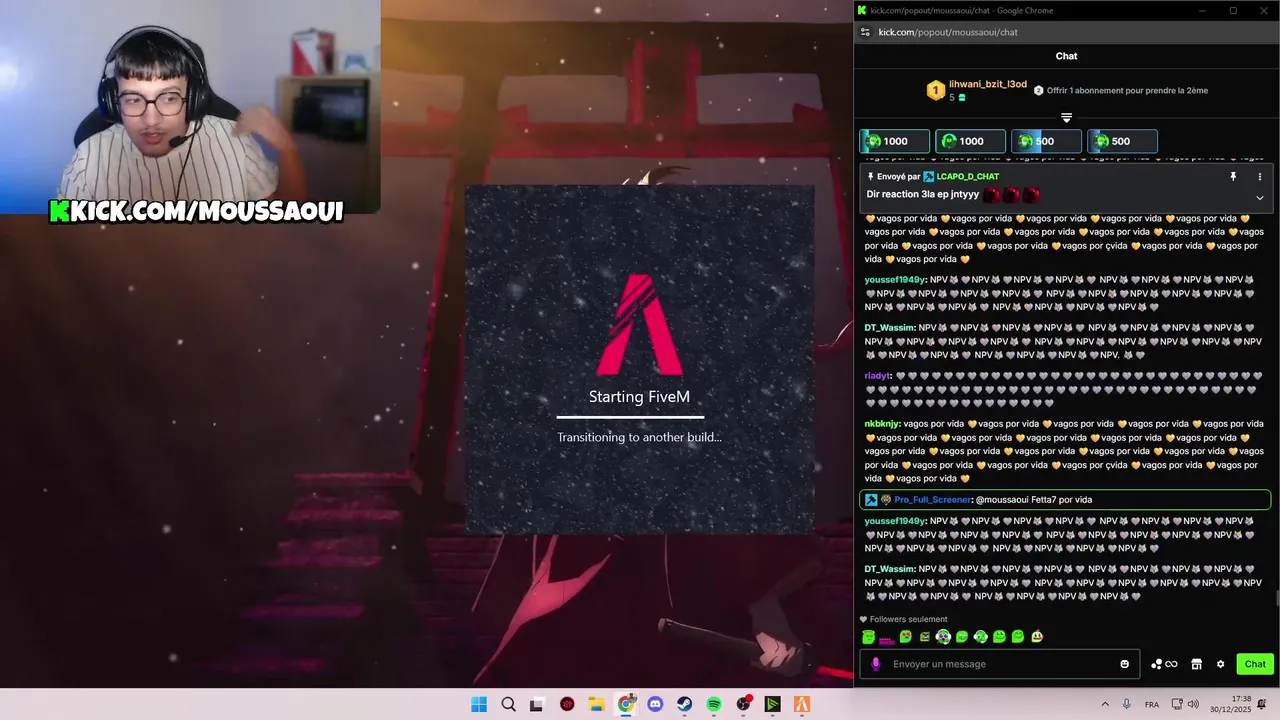Screen dimensions: 1280x720
Task: Open the Kick shop storefront icon
Action: point(1196,664)
